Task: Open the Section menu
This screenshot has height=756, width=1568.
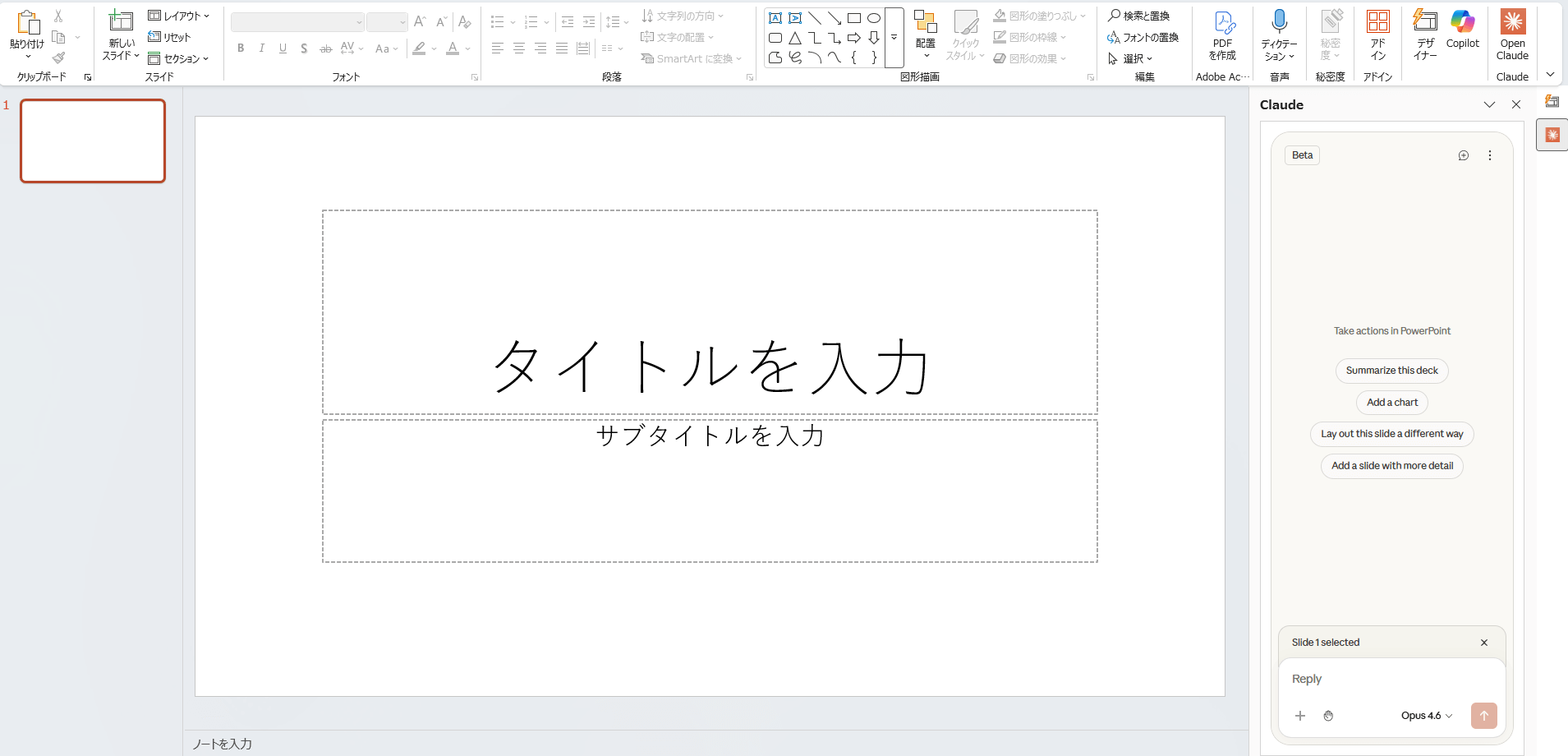Action: pyautogui.click(x=179, y=58)
